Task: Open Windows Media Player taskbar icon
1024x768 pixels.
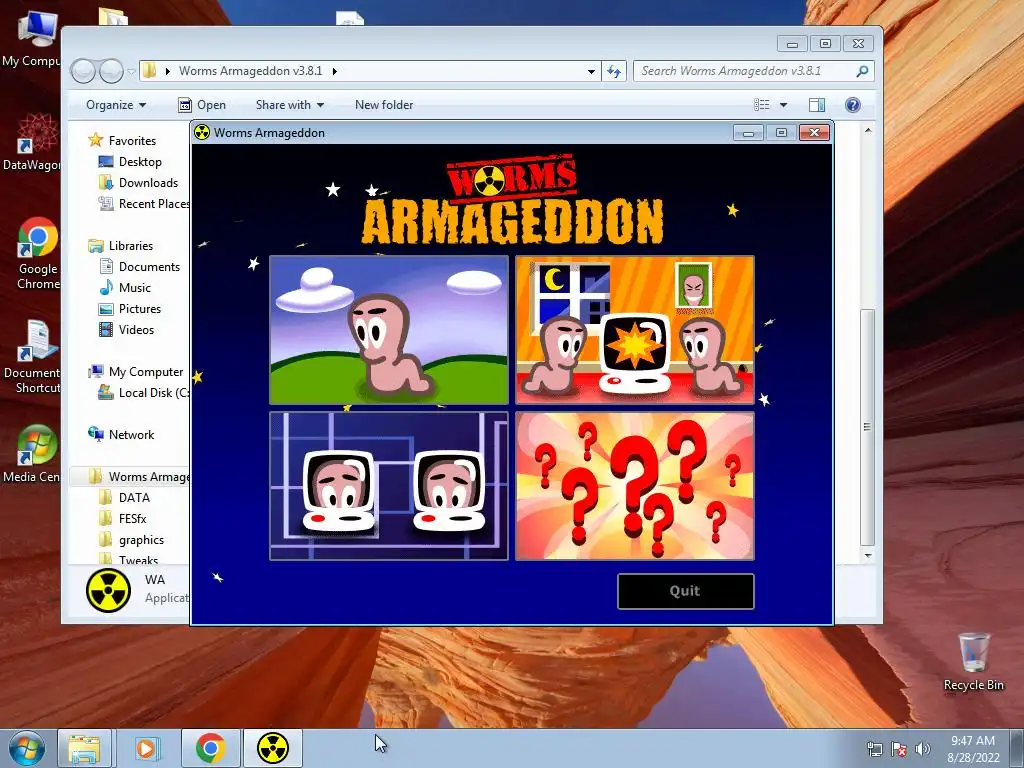Action: (146, 748)
